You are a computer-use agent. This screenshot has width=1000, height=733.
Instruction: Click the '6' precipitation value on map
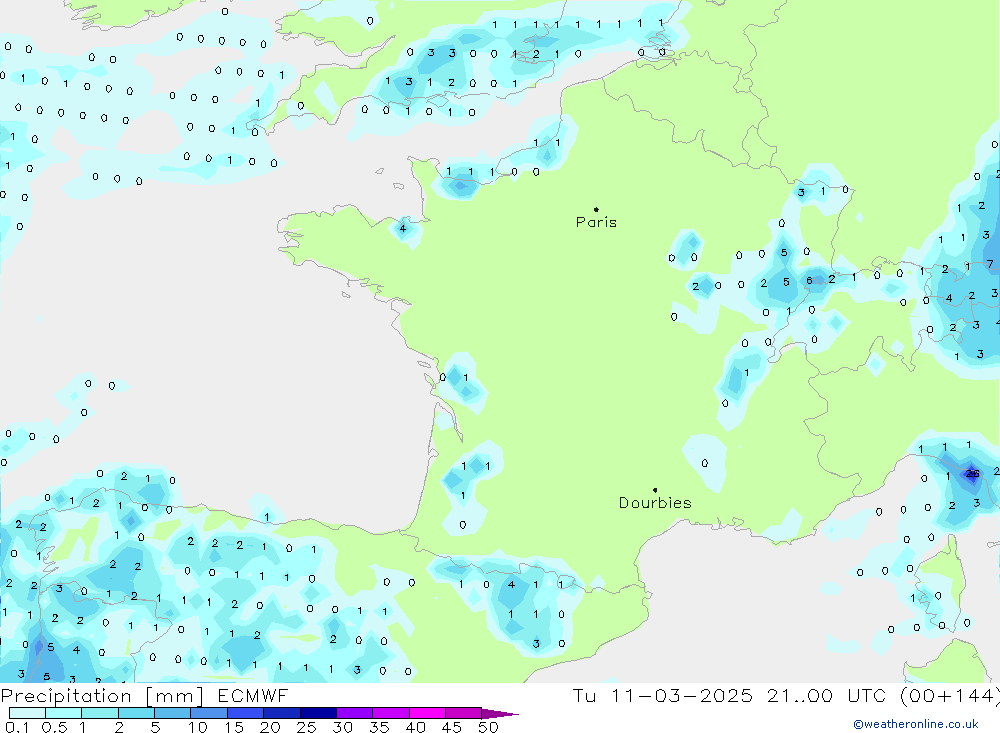(809, 280)
